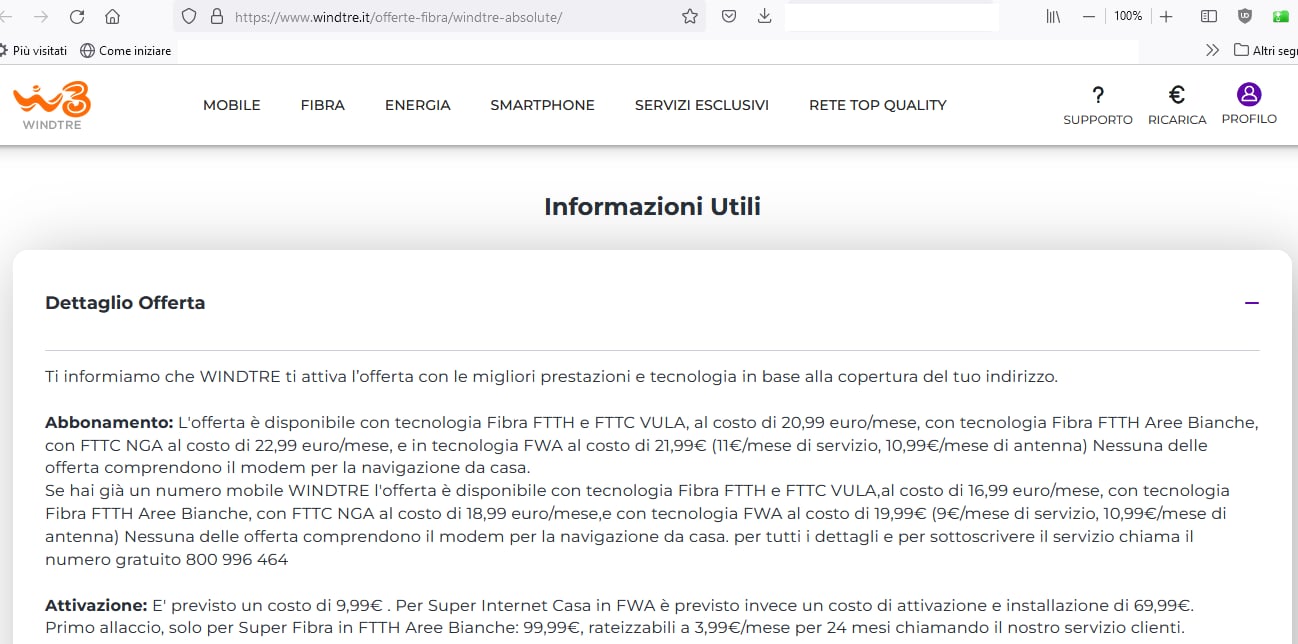
Task: Zoom out using the minus button
Action: tap(1089, 16)
